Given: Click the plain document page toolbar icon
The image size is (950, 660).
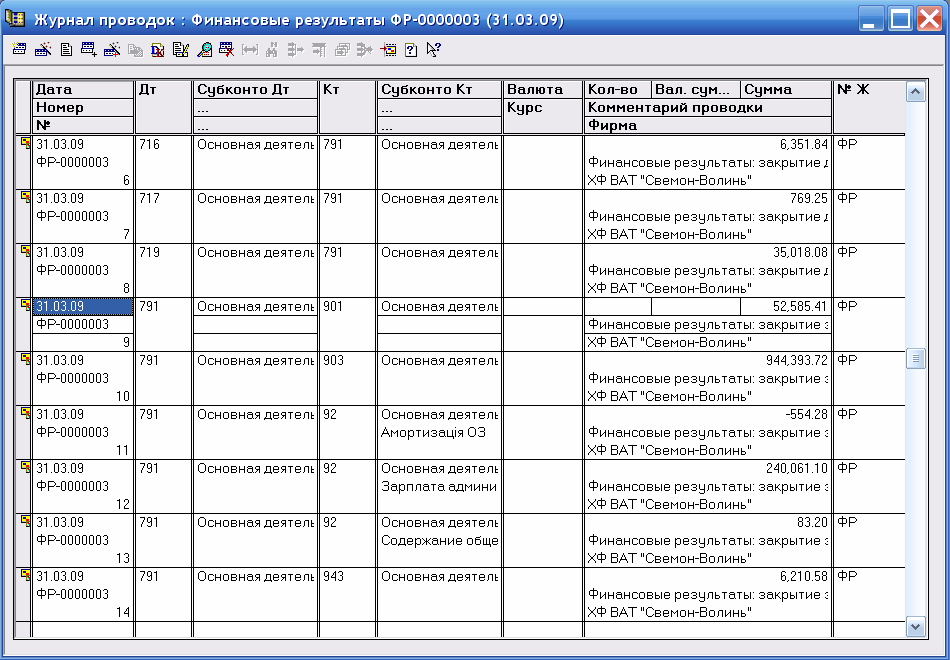Looking at the screenshot, I should point(66,49).
